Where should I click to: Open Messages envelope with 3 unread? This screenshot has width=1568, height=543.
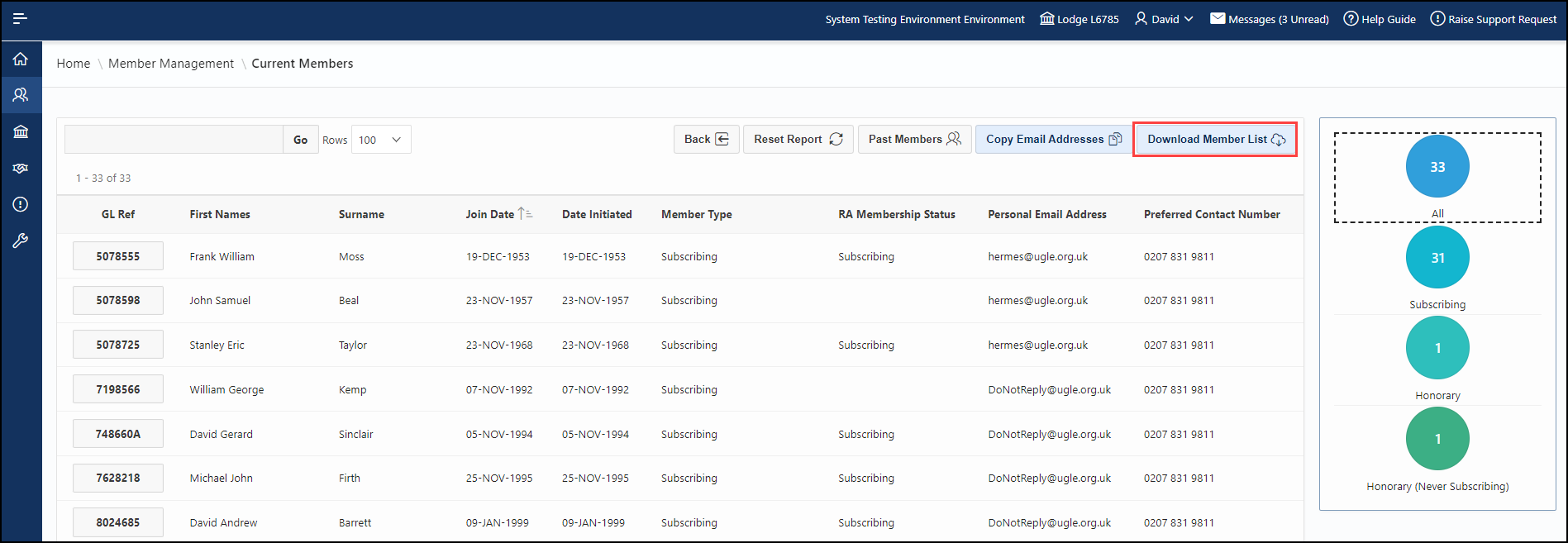pyautogui.click(x=1269, y=19)
